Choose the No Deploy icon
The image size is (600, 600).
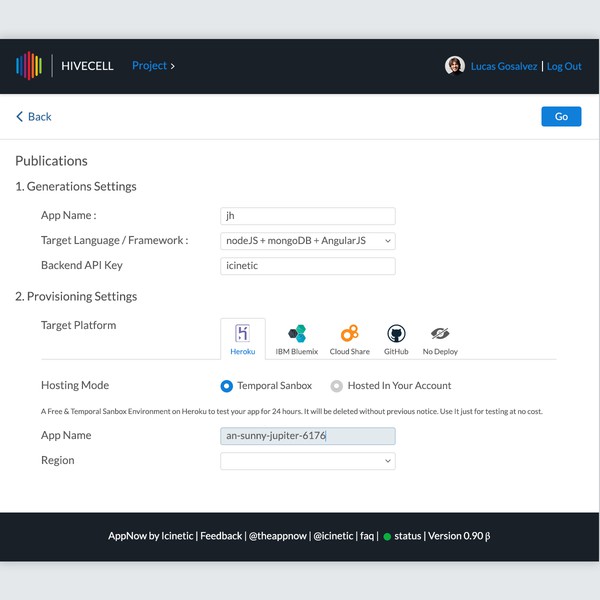click(440, 334)
